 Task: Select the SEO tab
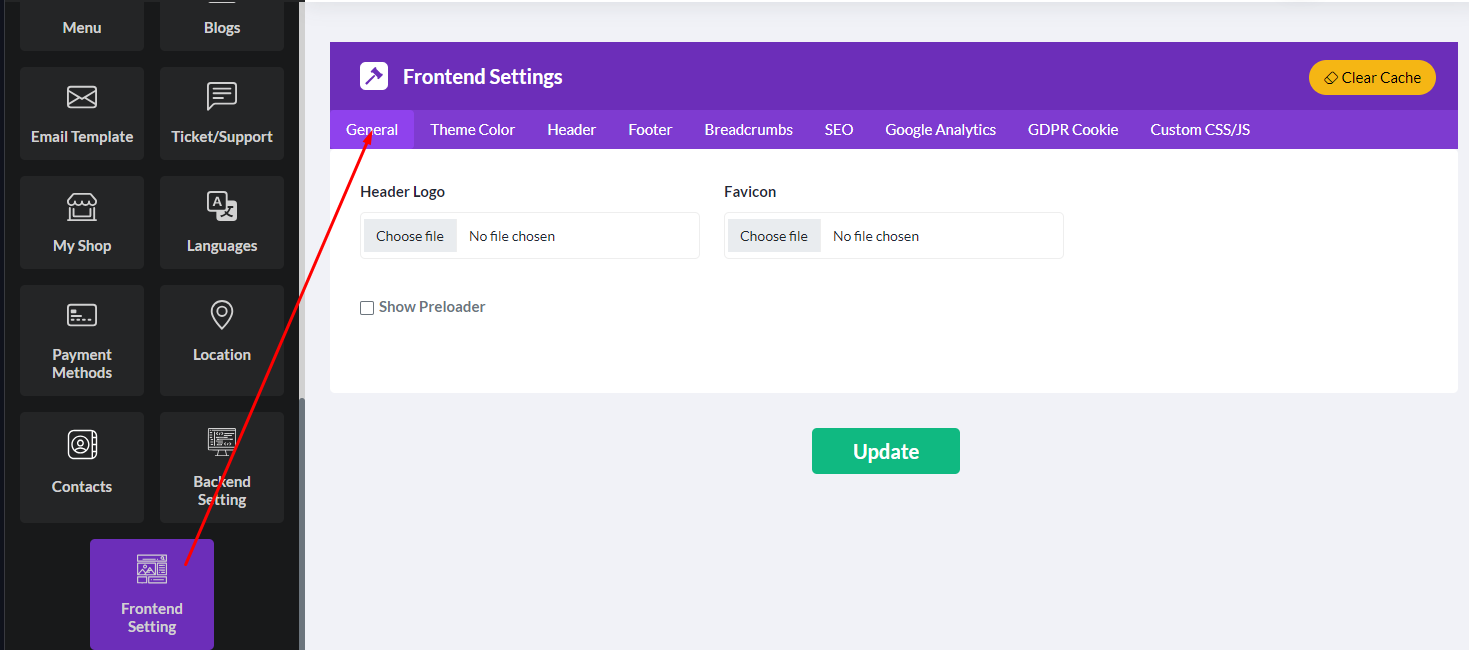pyautogui.click(x=839, y=130)
